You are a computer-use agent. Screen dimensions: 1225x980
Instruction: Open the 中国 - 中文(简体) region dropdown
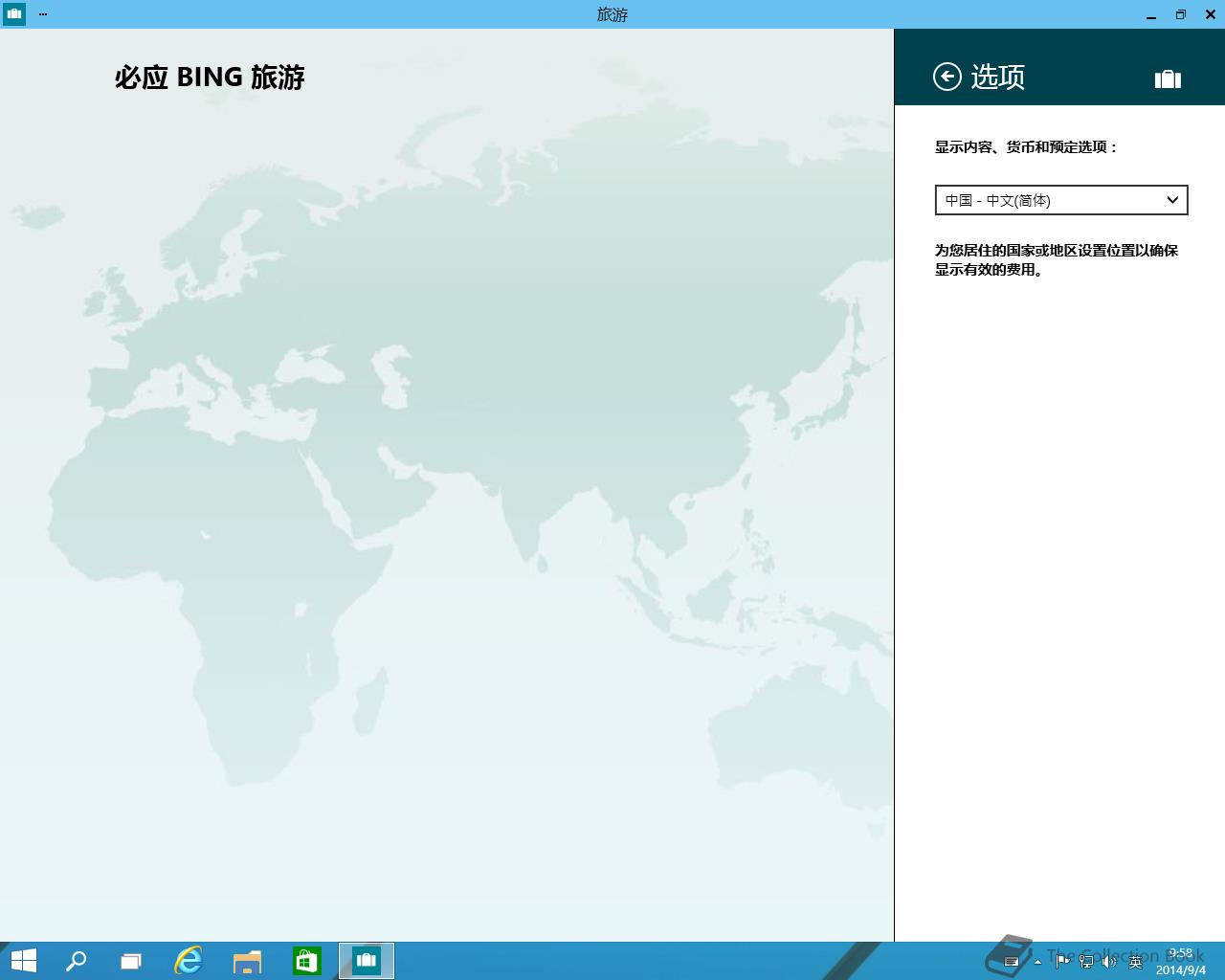[x=1061, y=200]
